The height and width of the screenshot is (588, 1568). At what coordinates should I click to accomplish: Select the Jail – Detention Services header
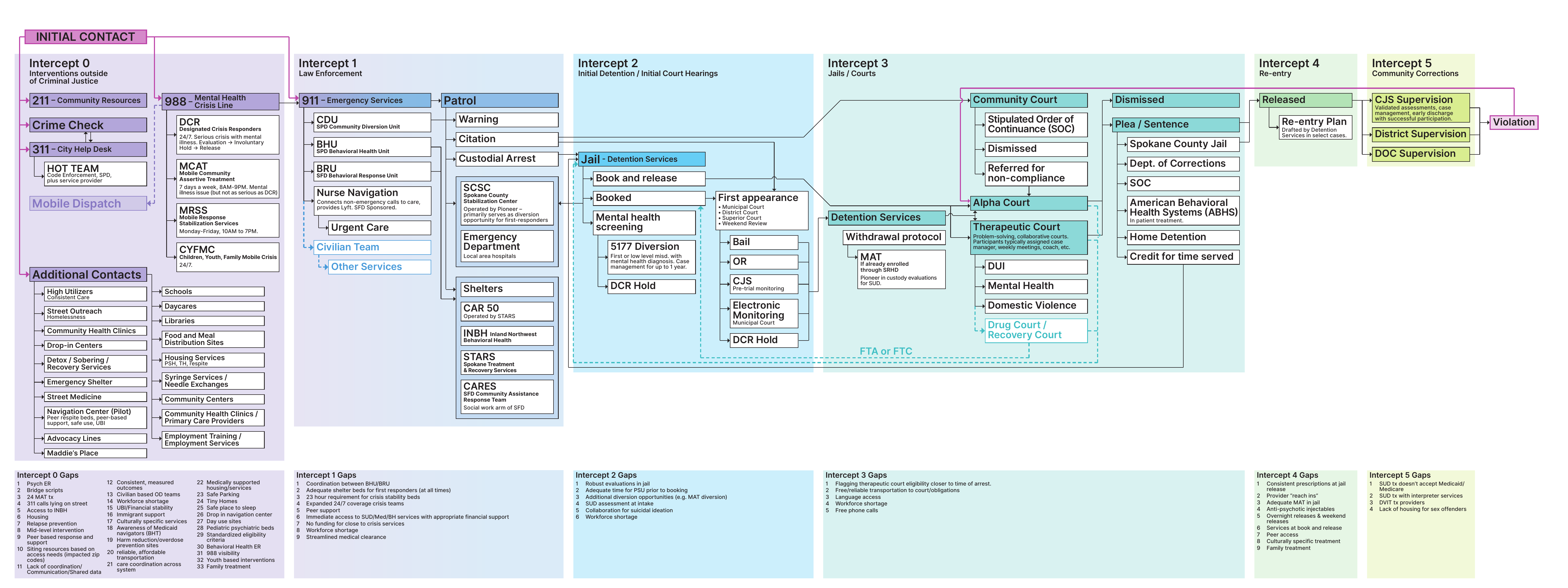pos(642,159)
